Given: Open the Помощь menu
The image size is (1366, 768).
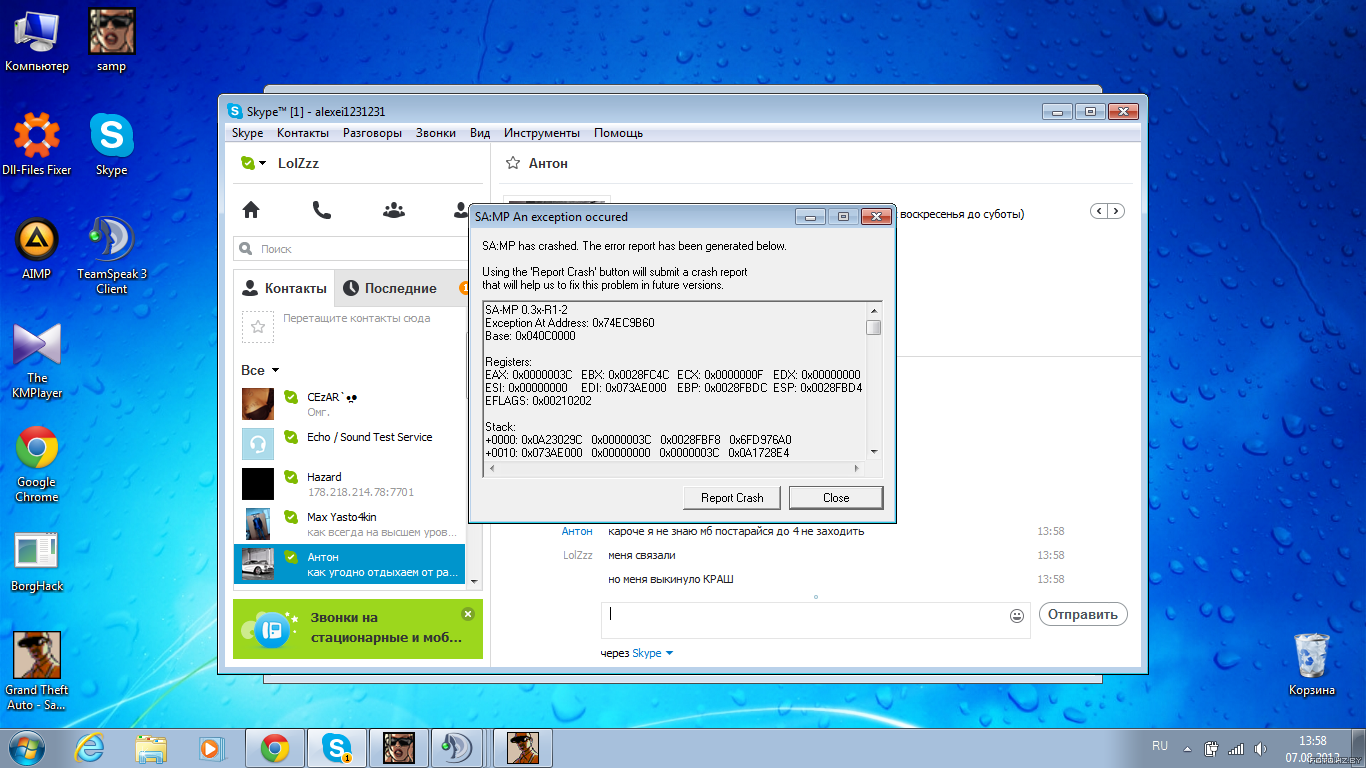Looking at the screenshot, I should pyautogui.click(x=619, y=133).
